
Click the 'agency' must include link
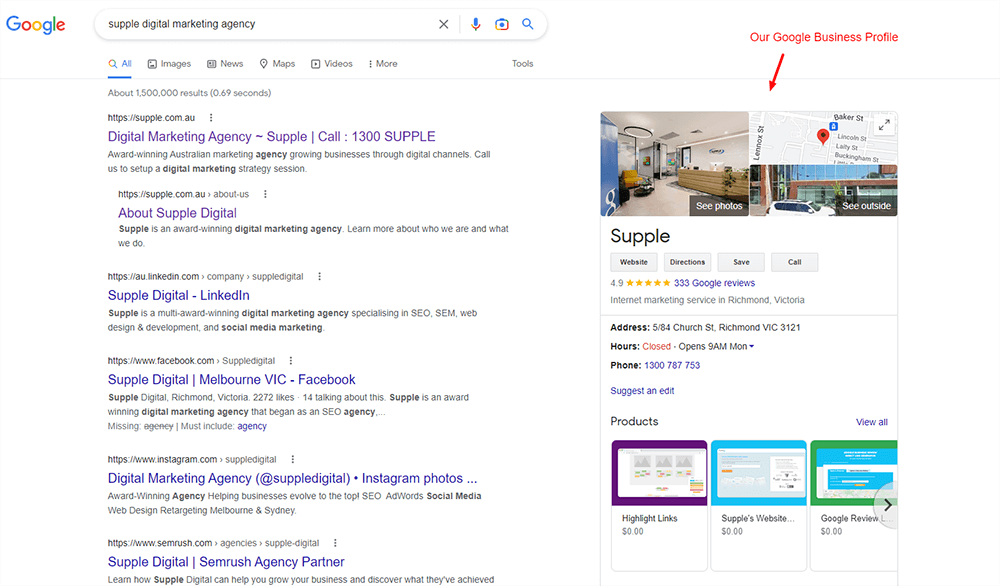click(252, 426)
